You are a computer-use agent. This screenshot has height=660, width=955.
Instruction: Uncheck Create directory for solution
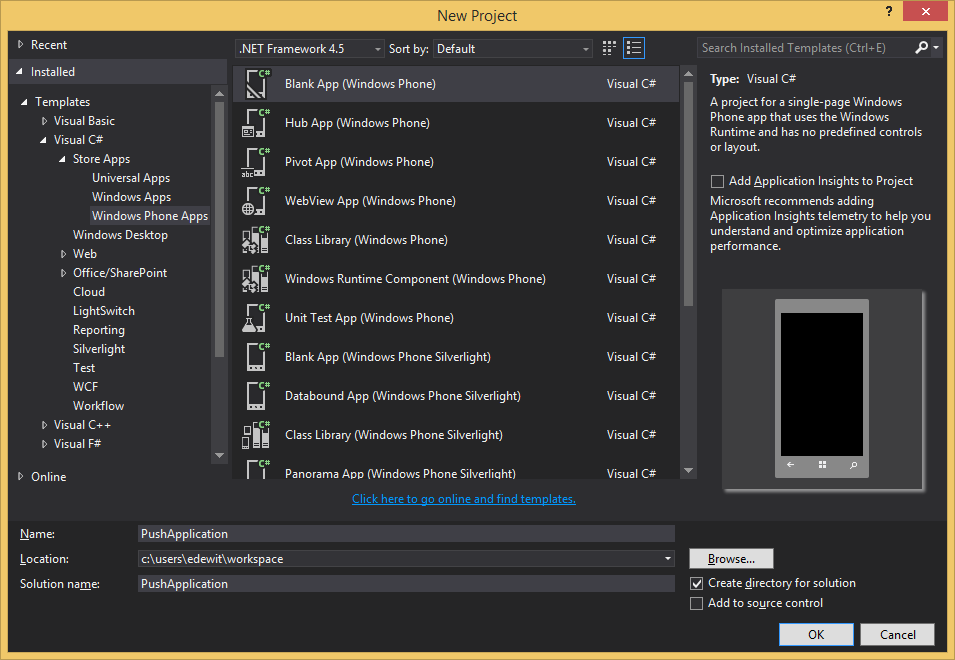tap(697, 583)
